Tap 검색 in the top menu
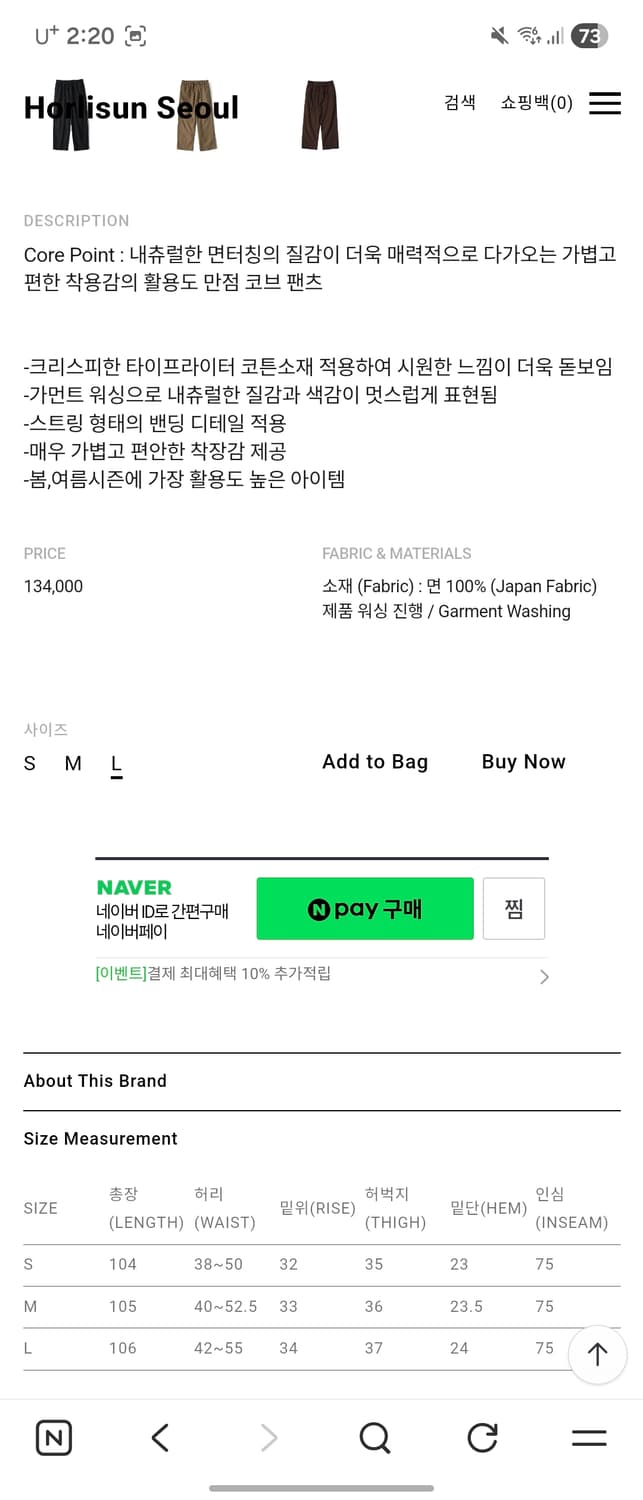The image size is (643, 1500). (459, 103)
